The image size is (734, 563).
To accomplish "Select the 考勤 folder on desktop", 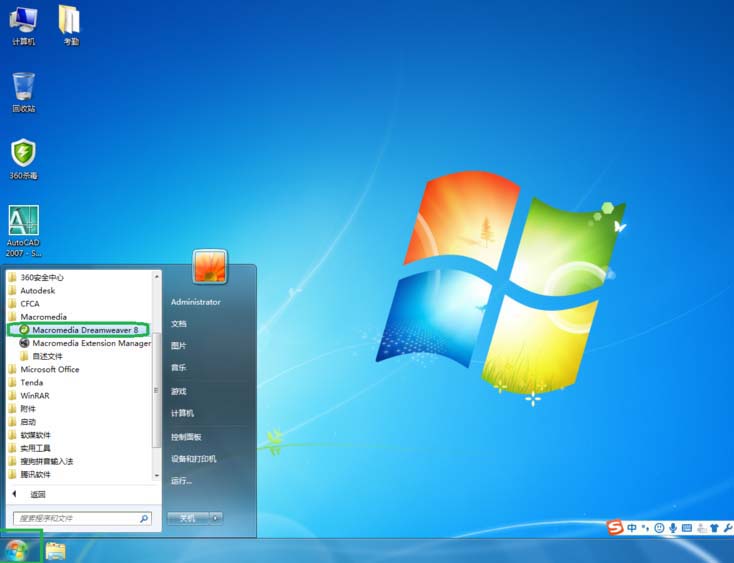I will click(70, 25).
